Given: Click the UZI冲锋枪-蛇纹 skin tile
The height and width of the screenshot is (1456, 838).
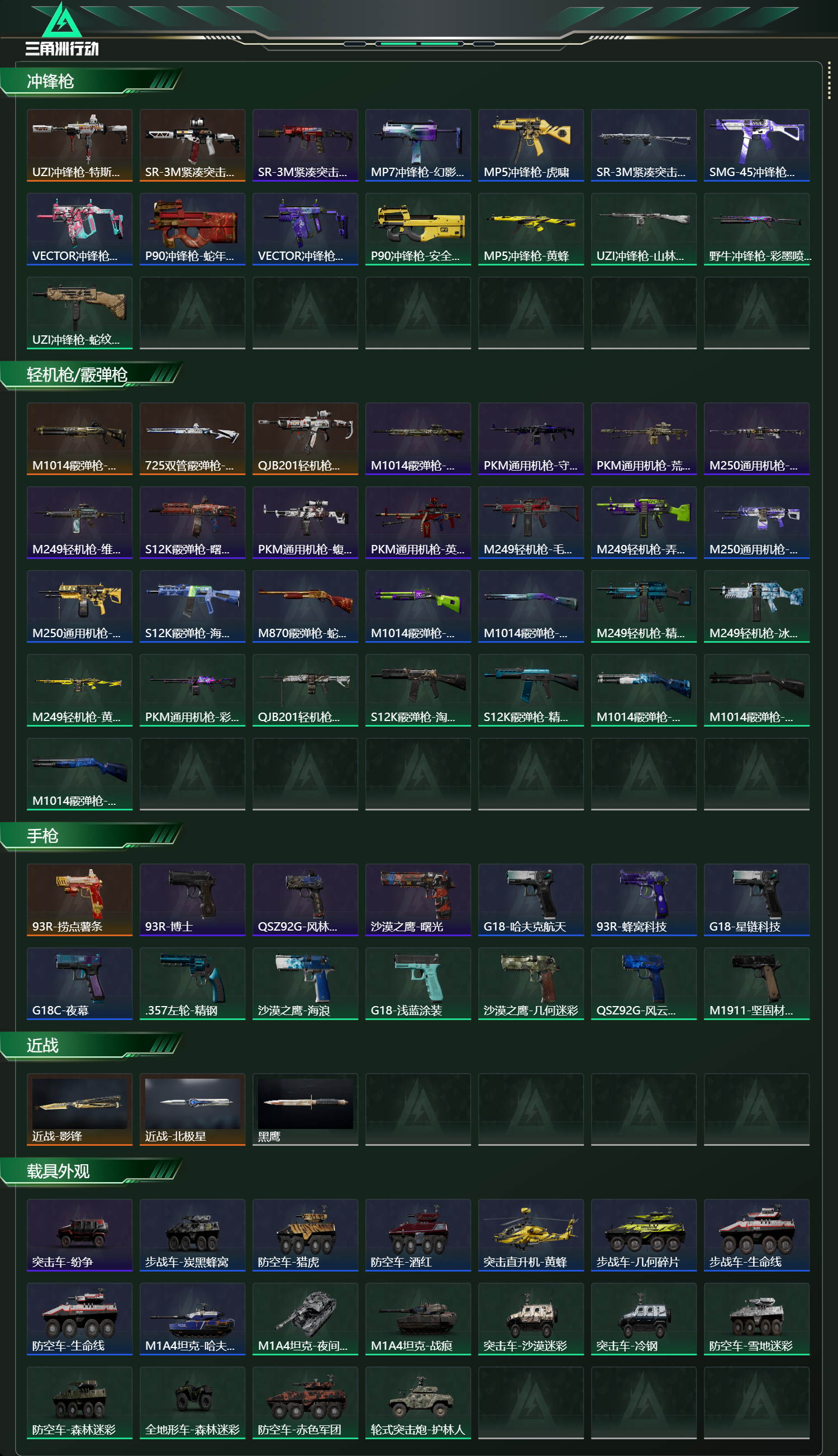Looking at the screenshot, I should click(79, 312).
